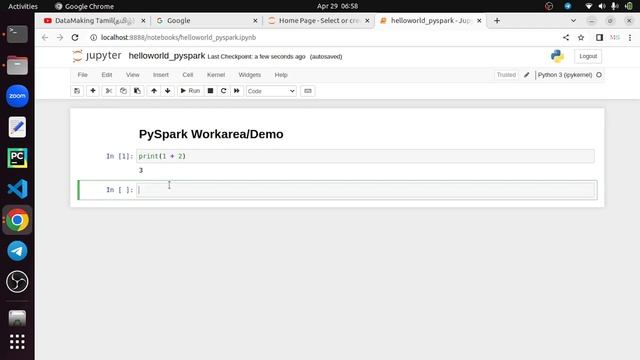Image resolution: width=640 pixels, height=360 pixels.
Task: Move selected cell down arrow
Action: point(168,91)
